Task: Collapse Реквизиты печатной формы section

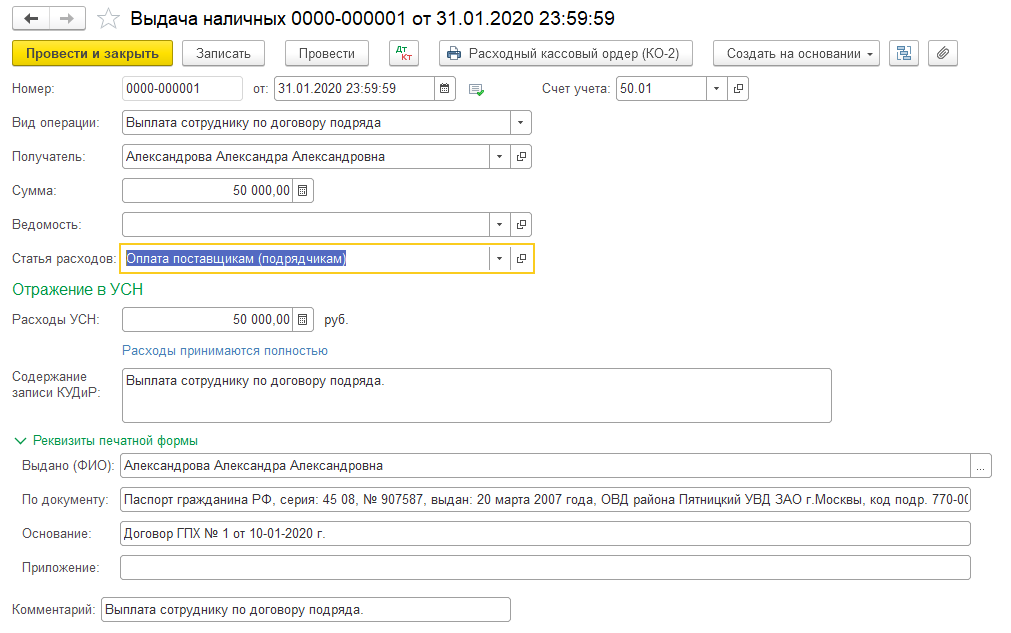Action: [x=20, y=440]
